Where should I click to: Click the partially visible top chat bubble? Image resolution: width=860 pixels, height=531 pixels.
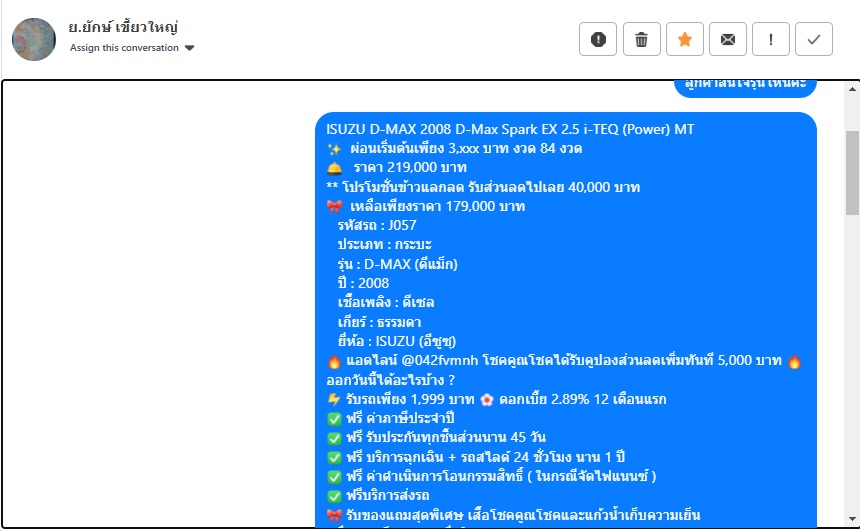pos(745,88)
